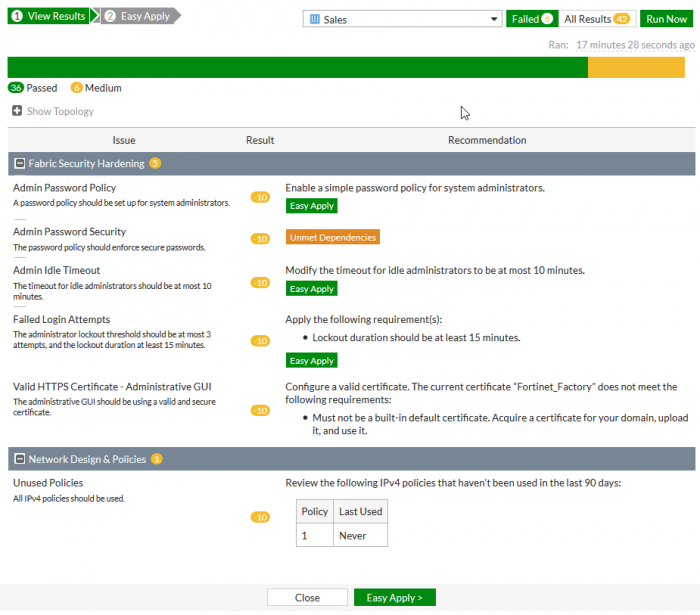Click the -10 score badge for Admin Idle Timeout
The width and height of the screenshot is (700, 615).
pos(260,283)
